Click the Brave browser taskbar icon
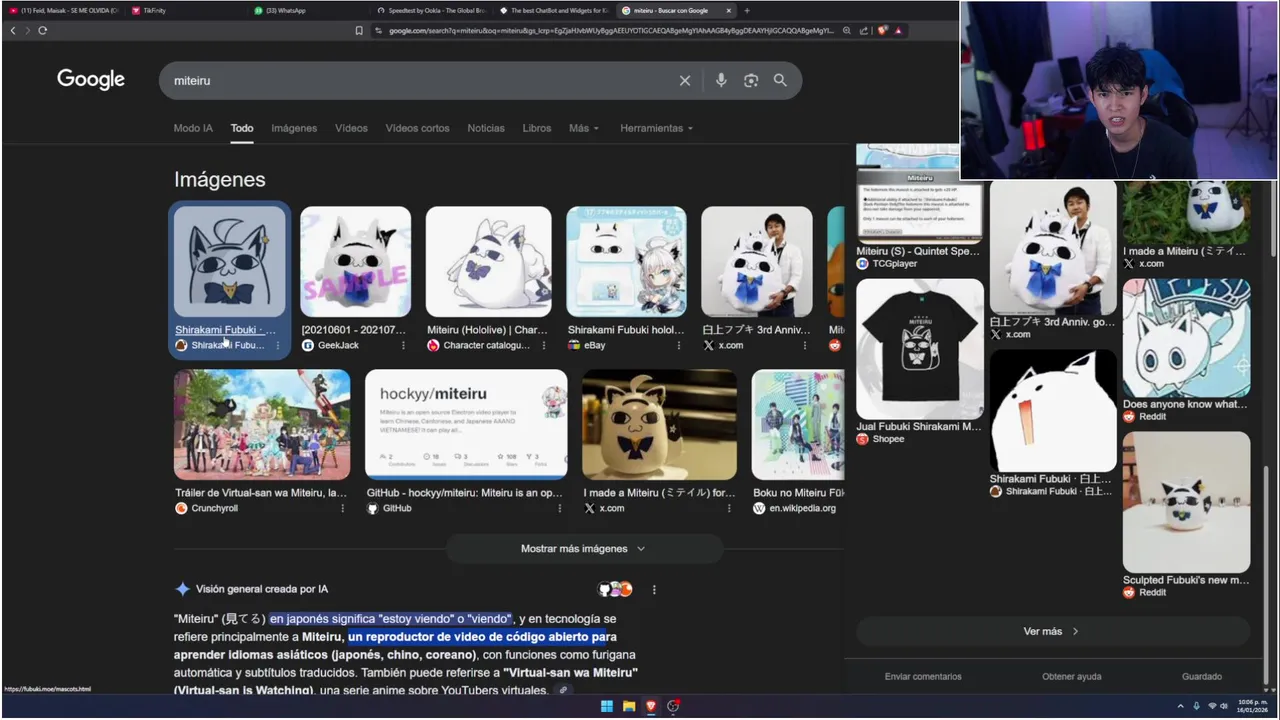1280x720 pixels. [651, 706]
